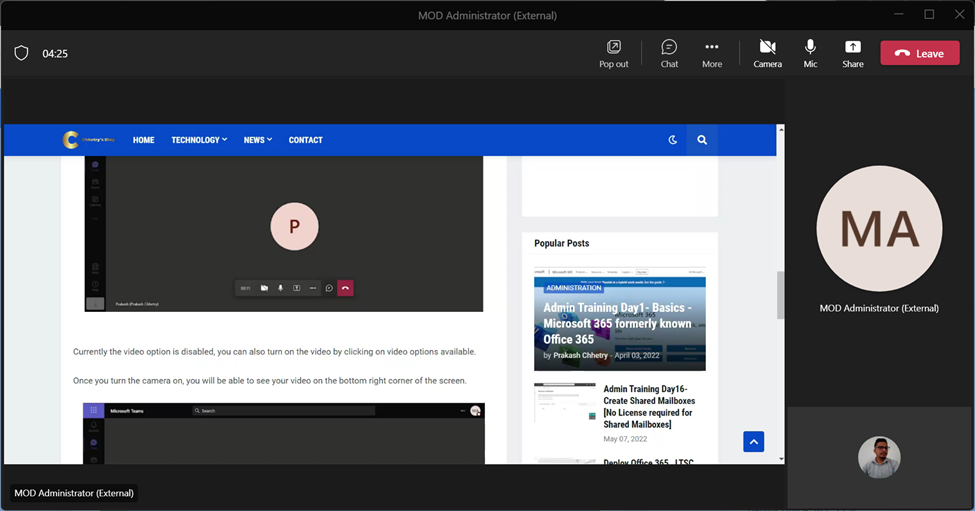
Task: Click the blog search magnifier icon
Action: pos(702,140)
